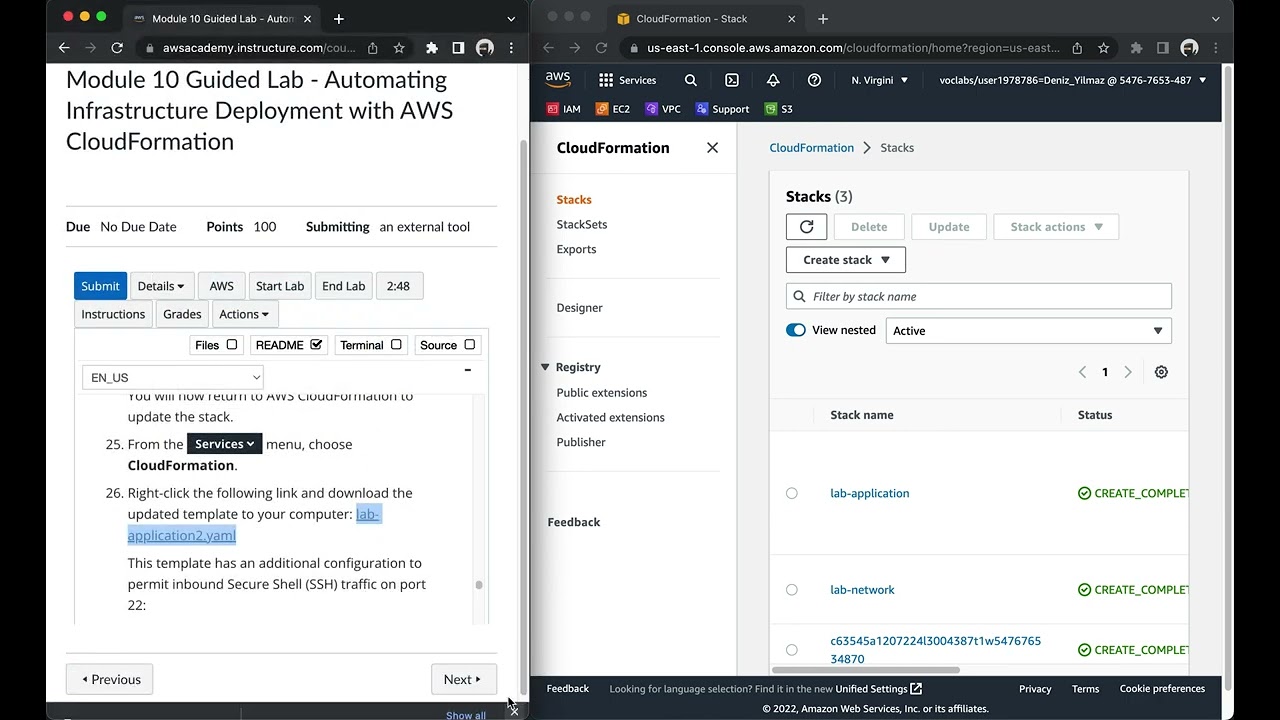Toggle the Source checkbox
The width and height of the screenshot is (1280, 720).
coord(469,345)
